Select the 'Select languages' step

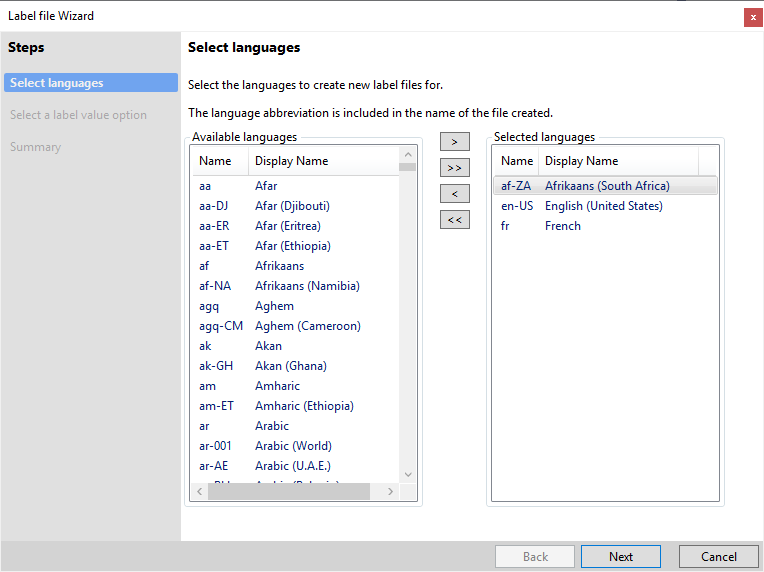[90, 83]
